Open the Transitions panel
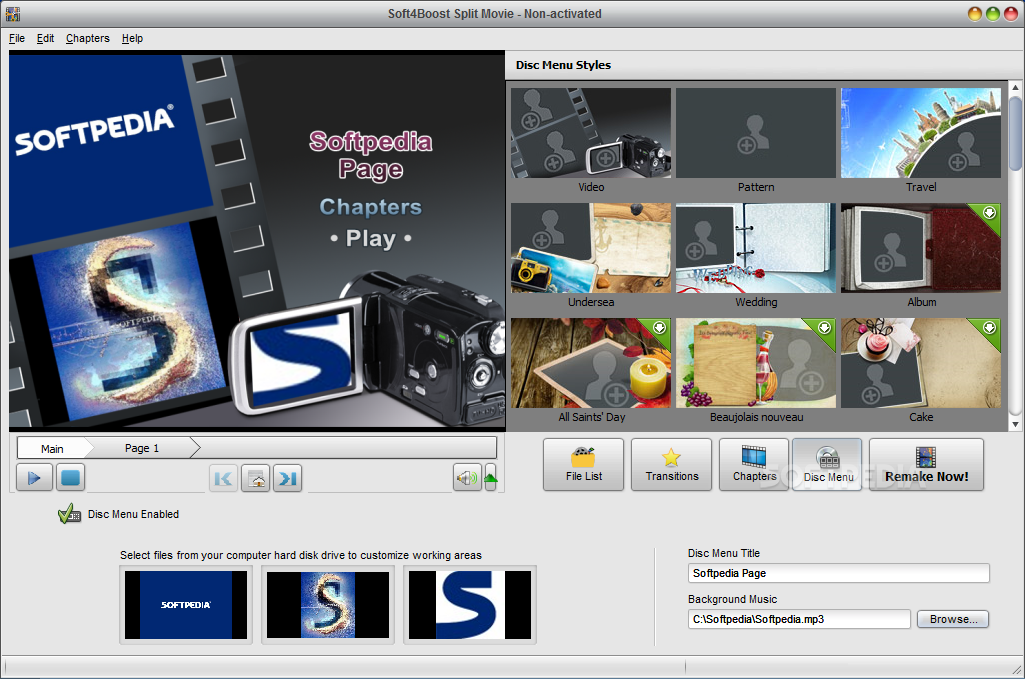This screenshot has height=679, width=1025. pos(671,465)
